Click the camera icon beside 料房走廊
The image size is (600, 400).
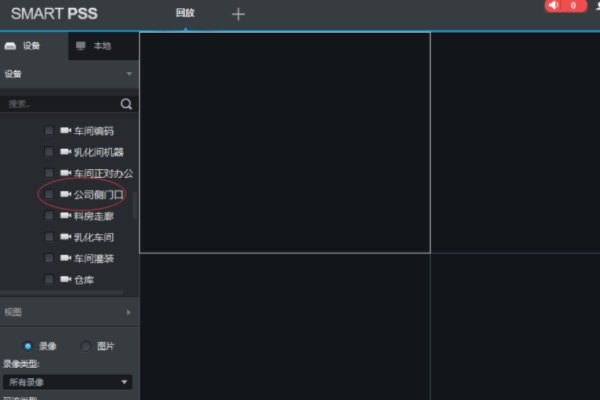coord(66,216)
